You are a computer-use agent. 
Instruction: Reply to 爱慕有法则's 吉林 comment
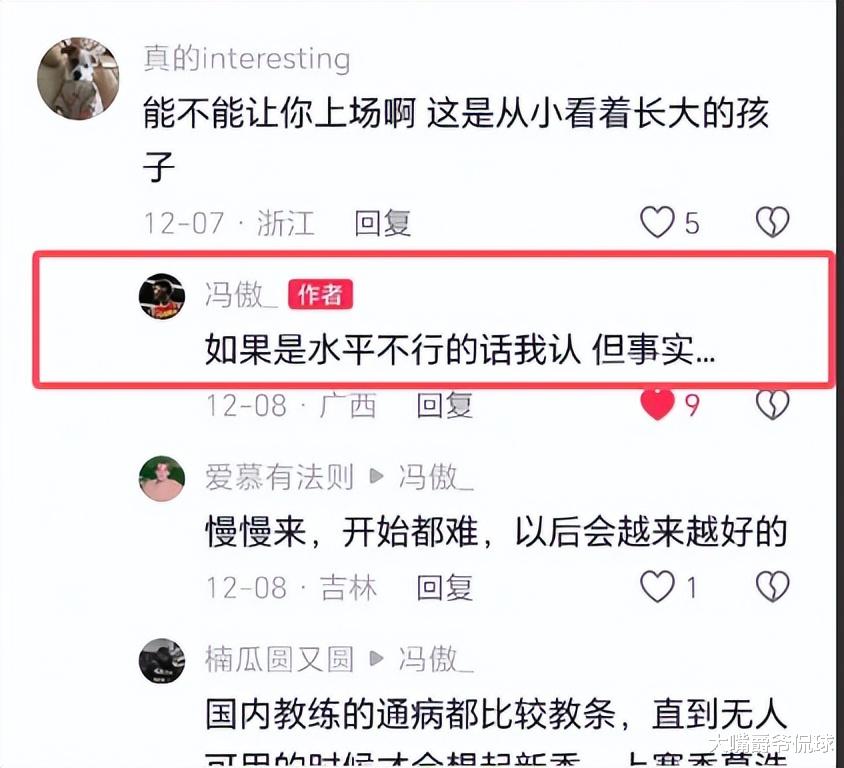click(x=445, y=587)
